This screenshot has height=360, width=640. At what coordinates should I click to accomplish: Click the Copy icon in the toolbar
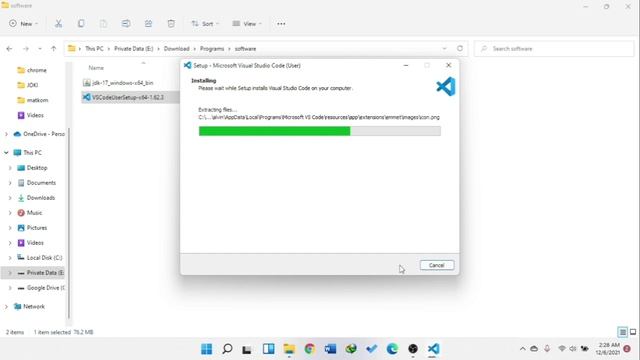pyautogui.click(x=81, y=24)
